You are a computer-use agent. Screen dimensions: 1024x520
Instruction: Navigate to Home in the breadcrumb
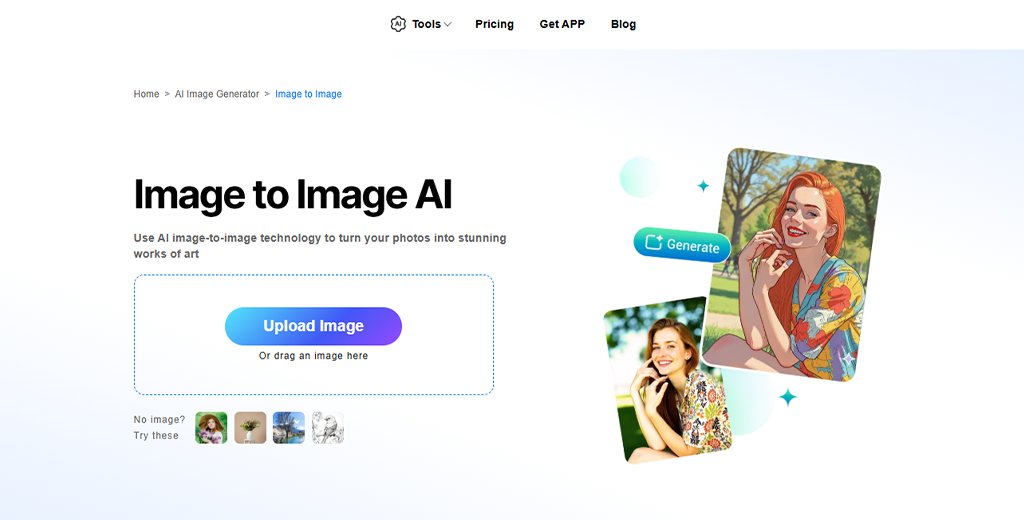tap(146, 94)
